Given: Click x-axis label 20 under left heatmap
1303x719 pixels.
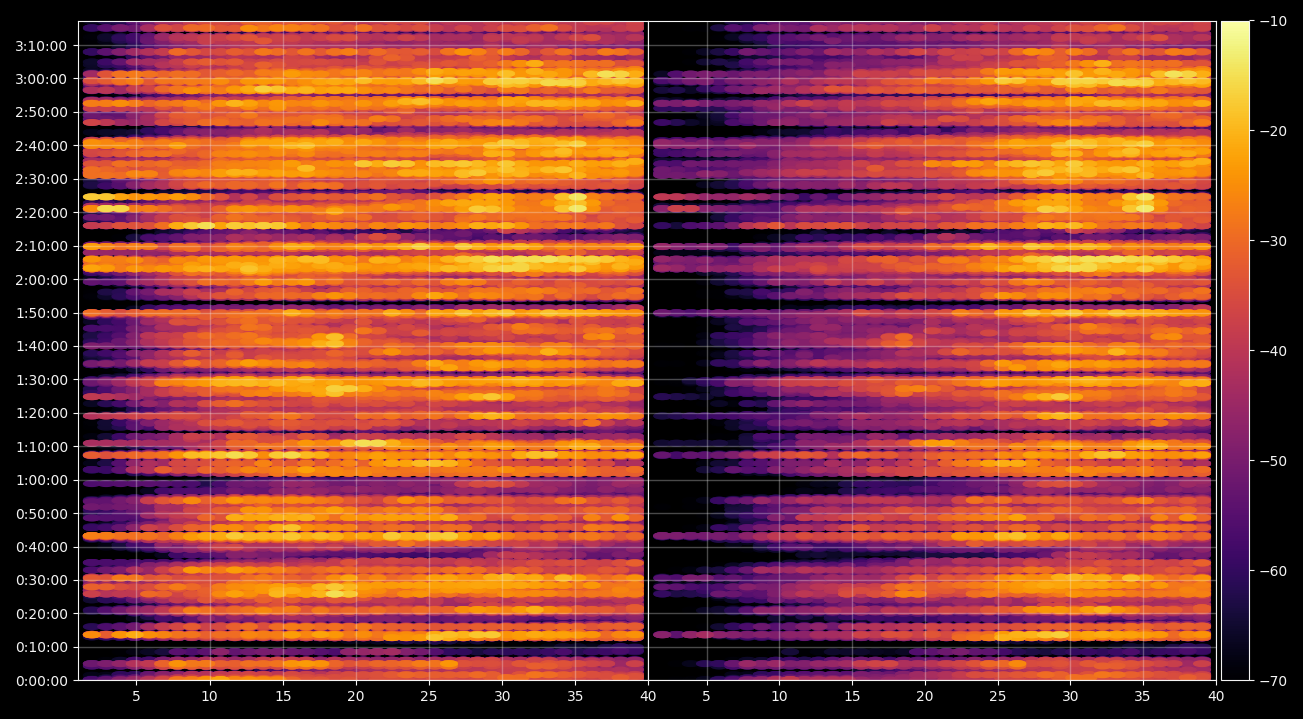Looking at the screenshot, I should pyautogui.click(x=356, y=696).
